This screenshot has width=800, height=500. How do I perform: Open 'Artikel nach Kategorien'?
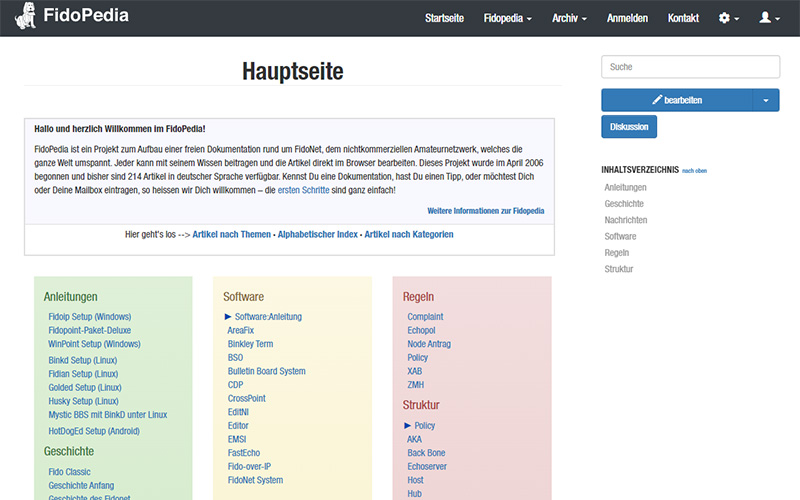(x=409, y=234)
